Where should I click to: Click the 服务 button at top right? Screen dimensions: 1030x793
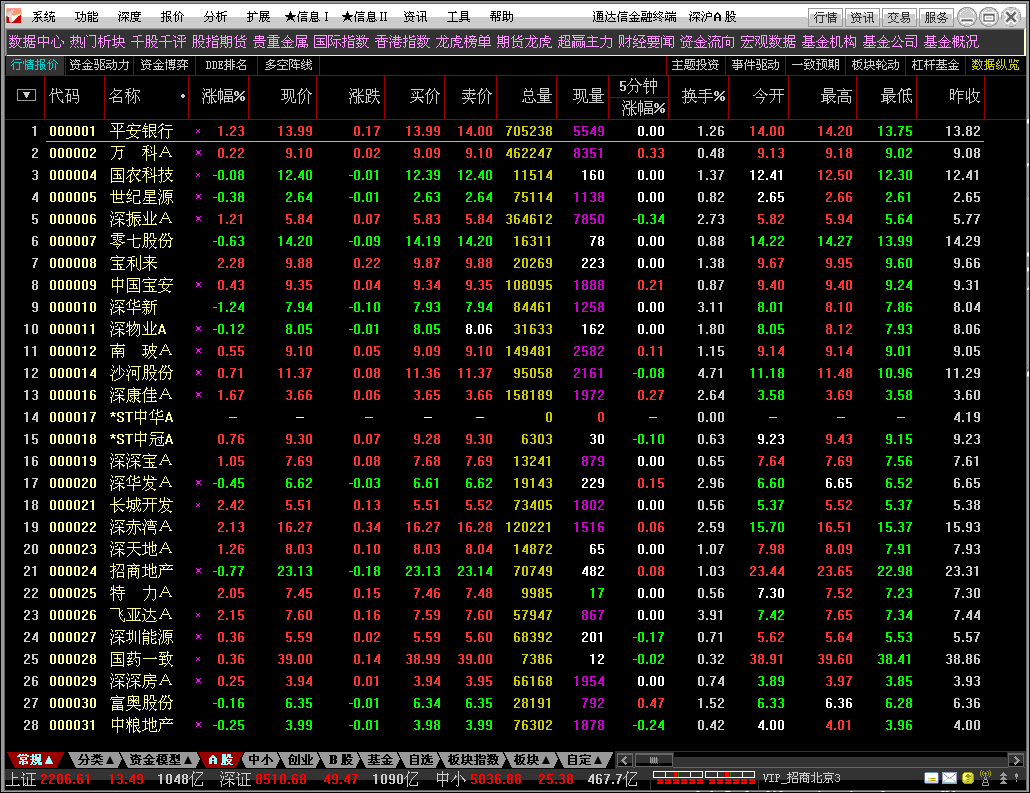tap(935, 17)
